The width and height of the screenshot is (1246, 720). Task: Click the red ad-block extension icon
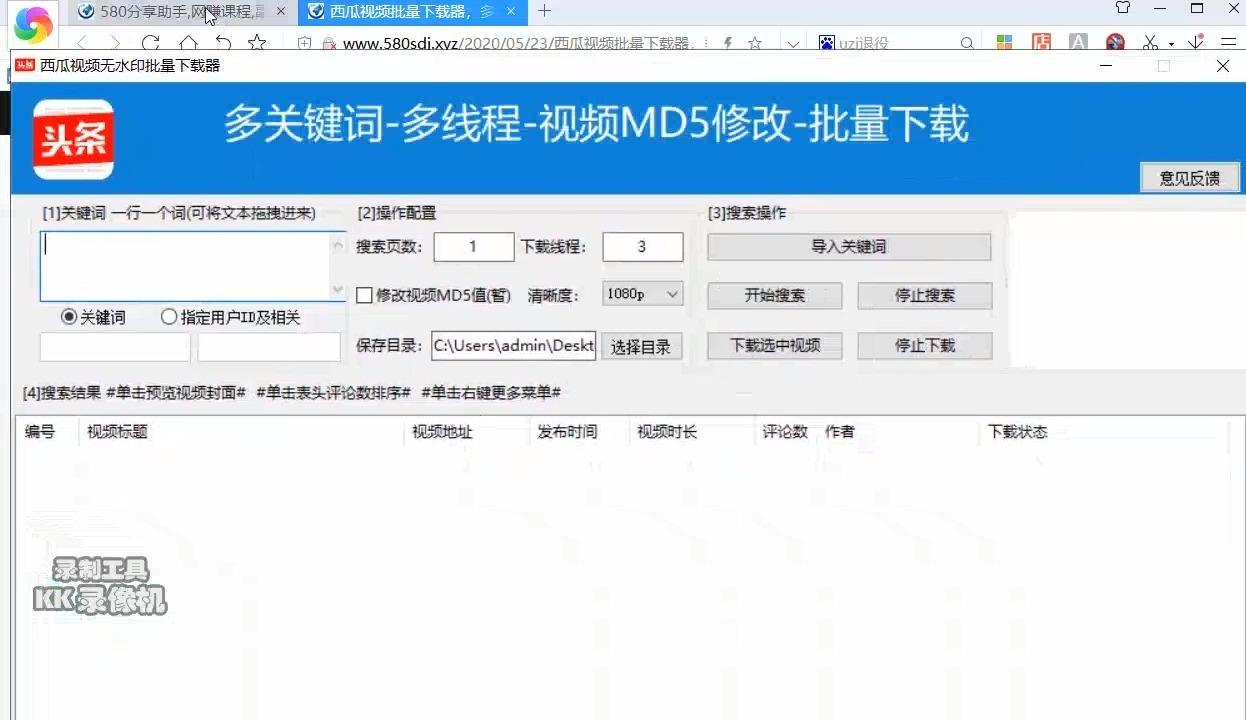[1115, 43]
